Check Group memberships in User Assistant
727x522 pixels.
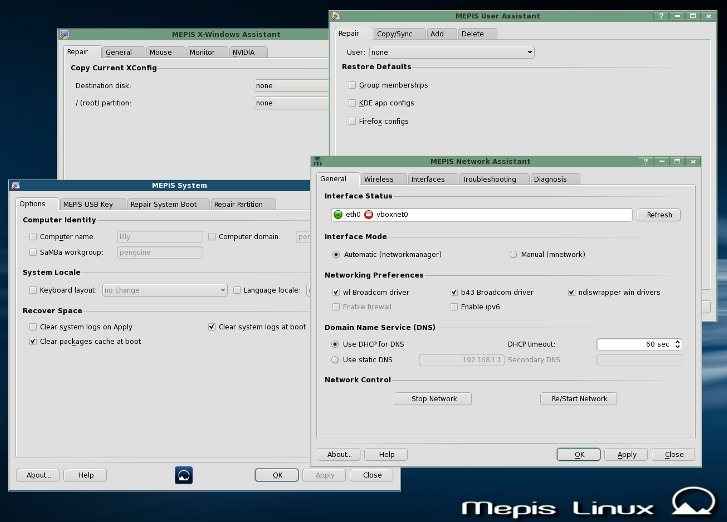point(351,85)
